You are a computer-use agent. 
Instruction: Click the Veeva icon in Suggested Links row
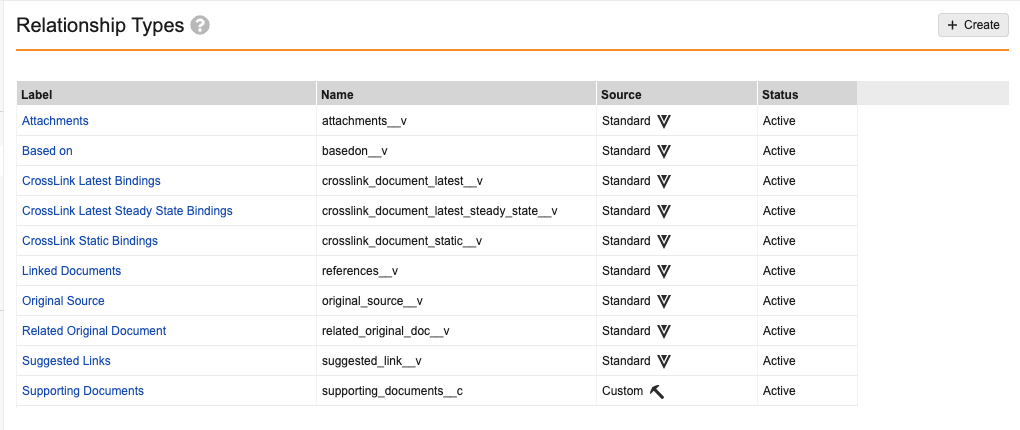pyautogui.click(x=664, y=361)
